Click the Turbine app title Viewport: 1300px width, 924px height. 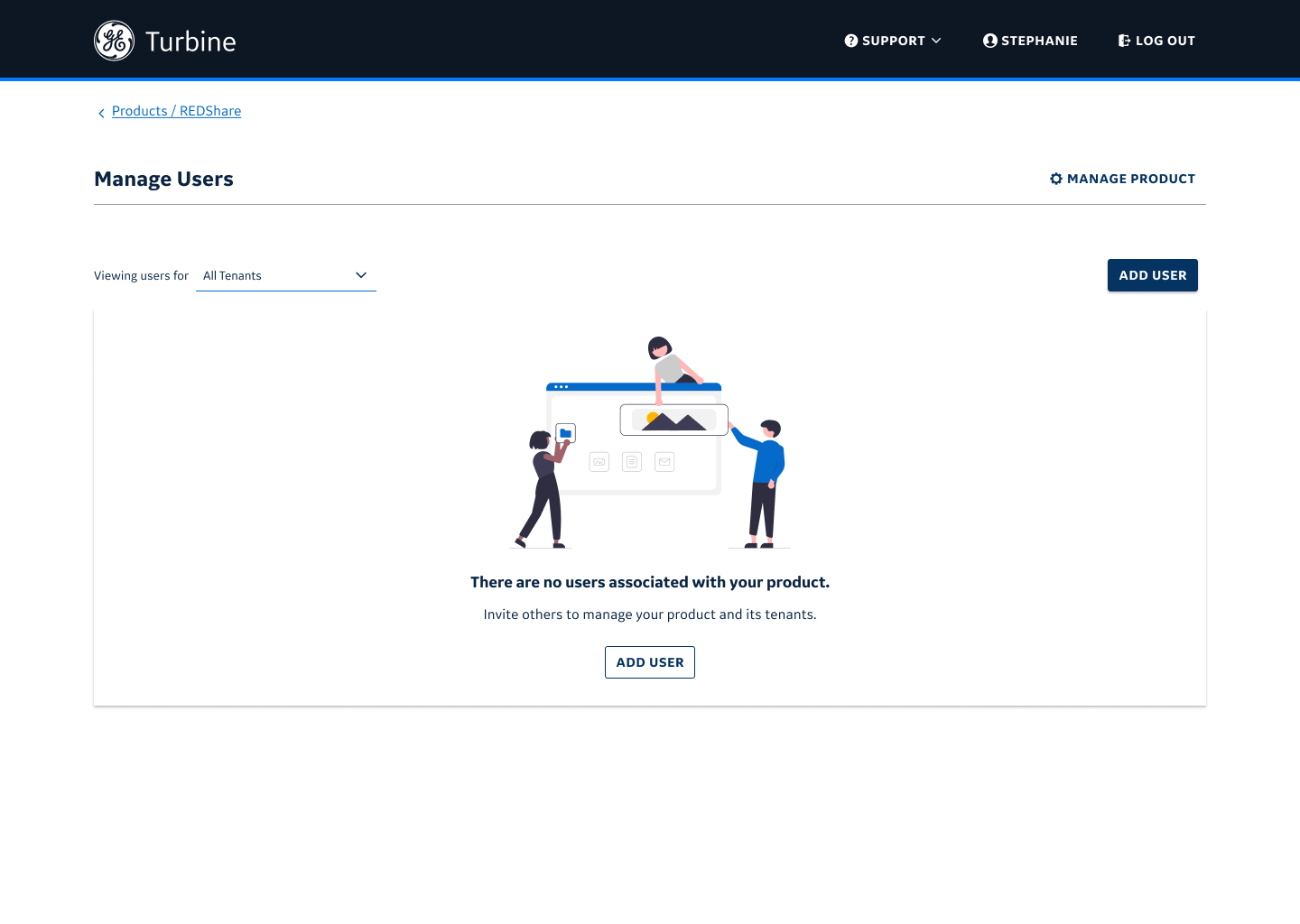pyautogui.click(x=190, y=42)
